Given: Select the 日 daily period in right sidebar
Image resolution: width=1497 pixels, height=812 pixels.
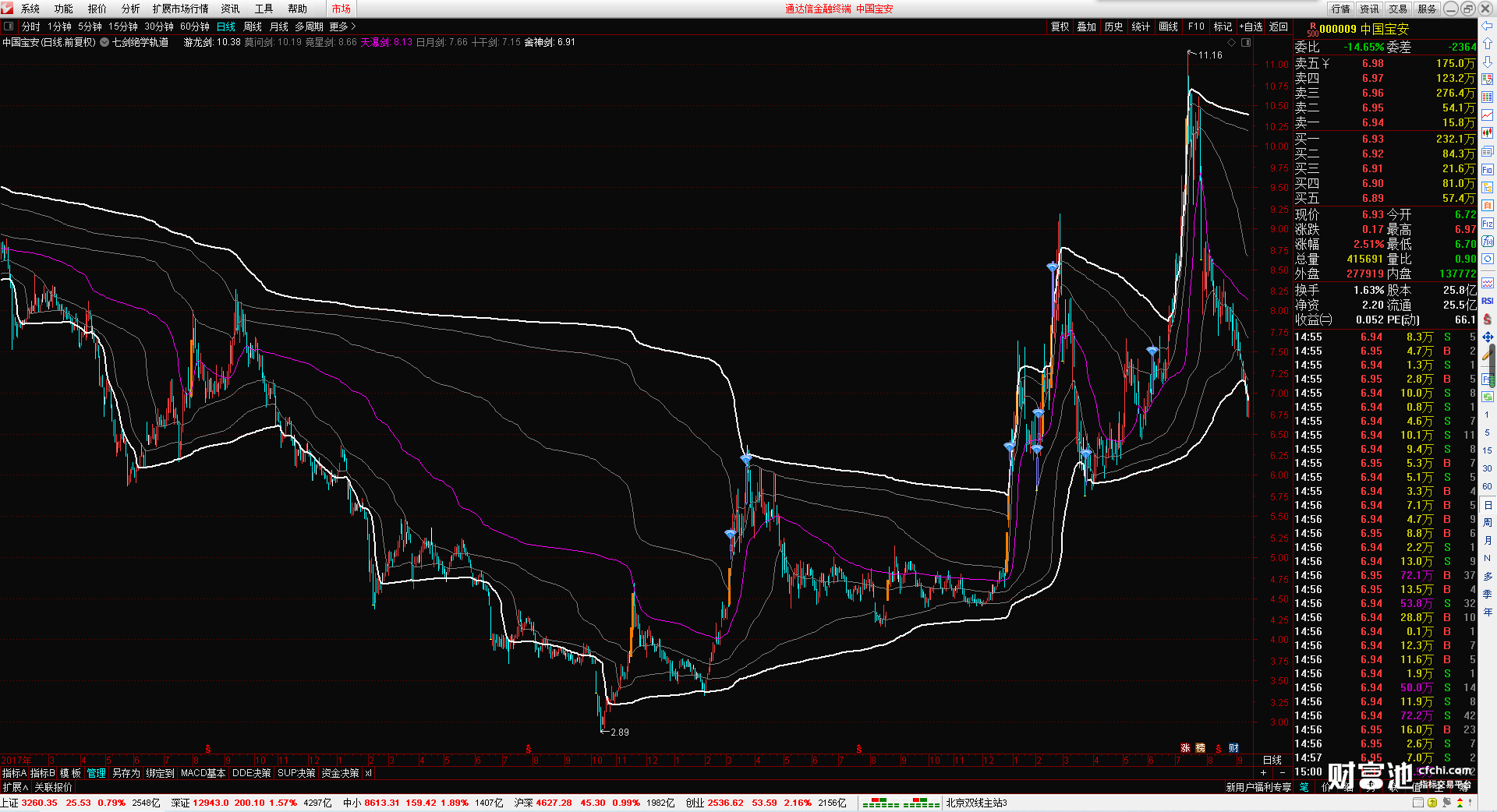Looking at the screenshot, I should pyautogui.click(x=1488, y=505).
